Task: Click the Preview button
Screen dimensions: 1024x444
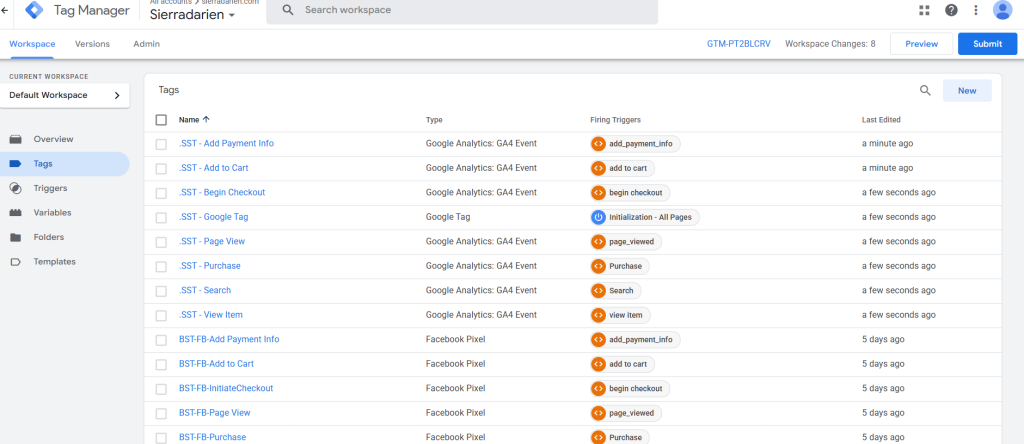Action: 921,44
